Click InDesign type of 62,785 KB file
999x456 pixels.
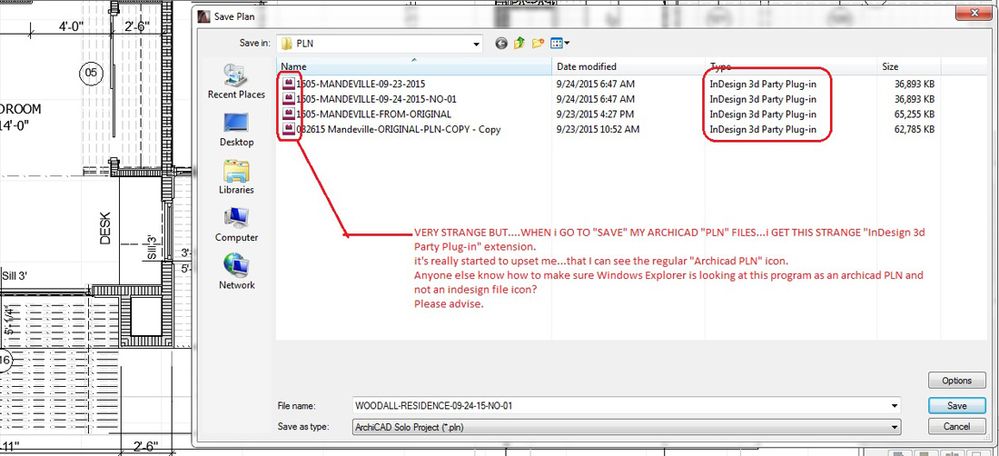[x=763, y=129]
